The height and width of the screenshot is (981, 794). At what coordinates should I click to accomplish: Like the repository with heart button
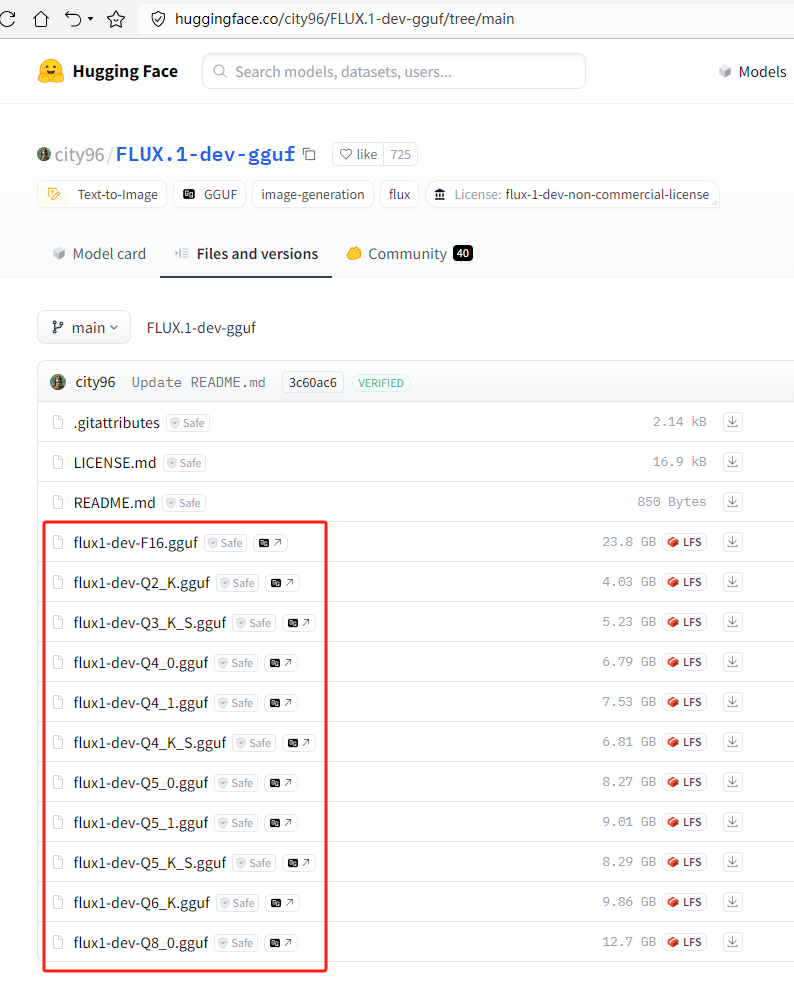pos(359,154)
